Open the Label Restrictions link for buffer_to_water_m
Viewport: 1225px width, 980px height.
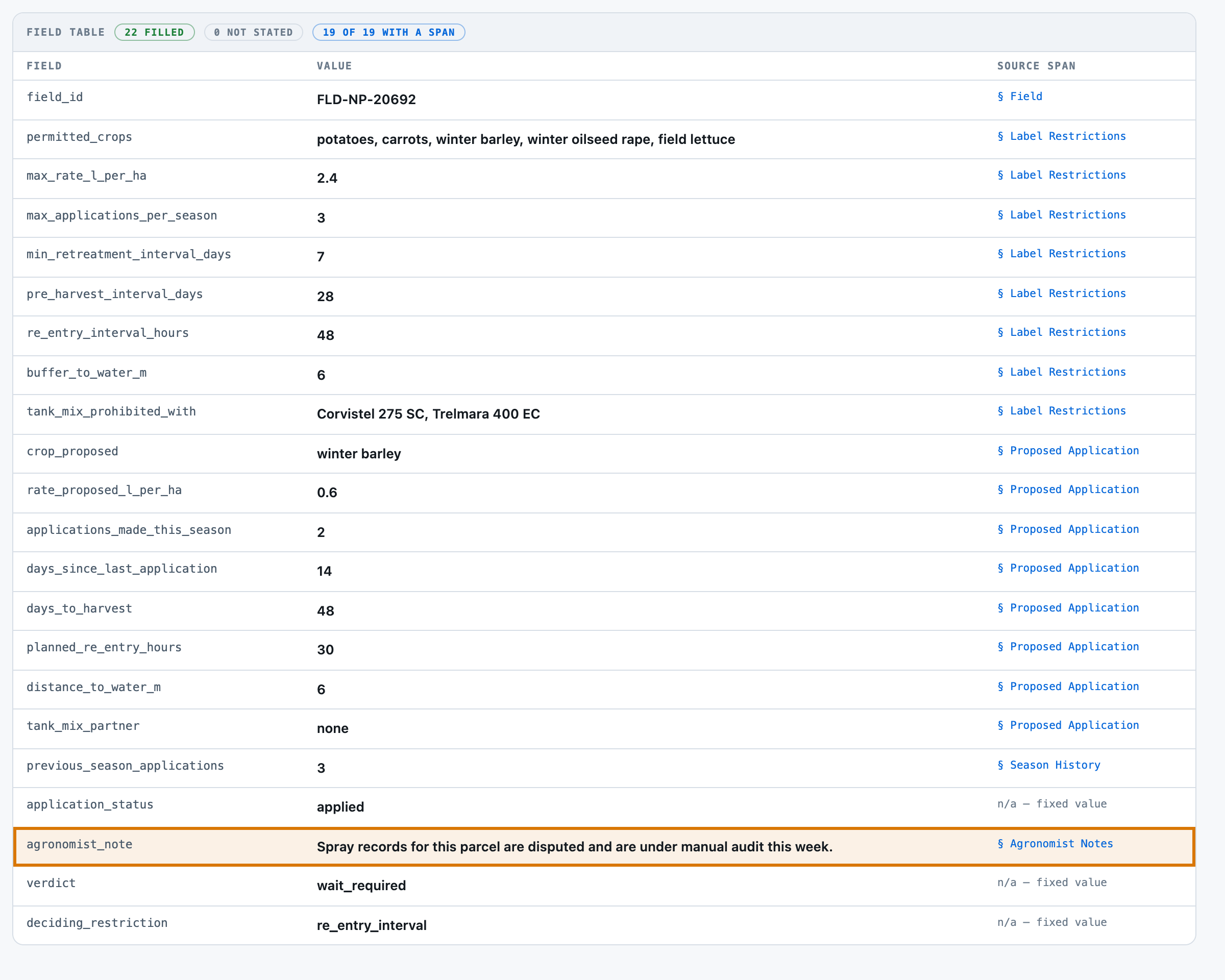point(1061,372)
